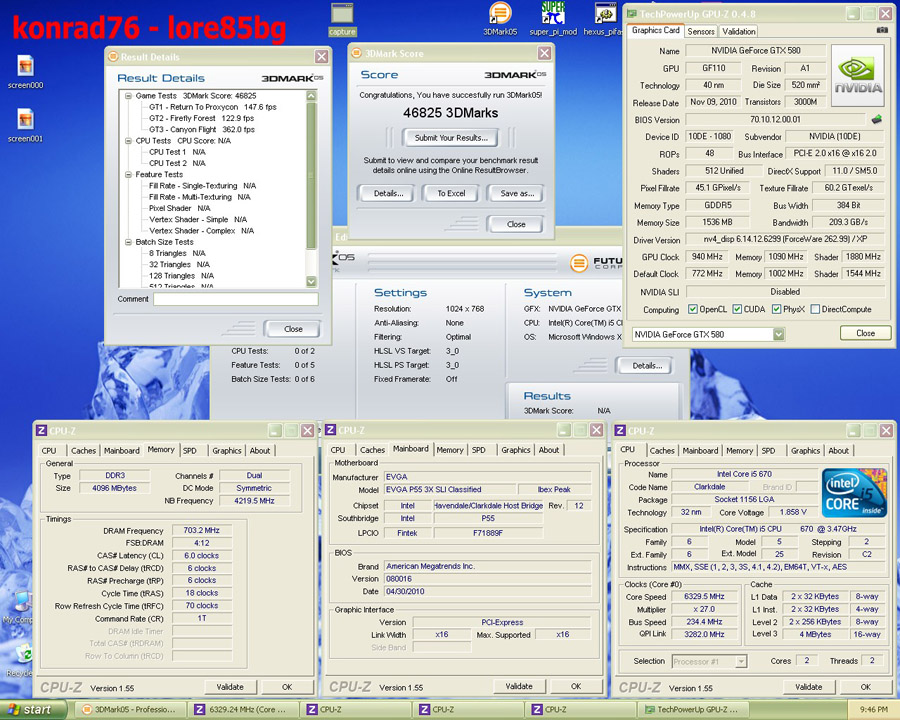Launch the super_pi_mod desktop shortcut
The image size is (900, 720).
[553, 20]
